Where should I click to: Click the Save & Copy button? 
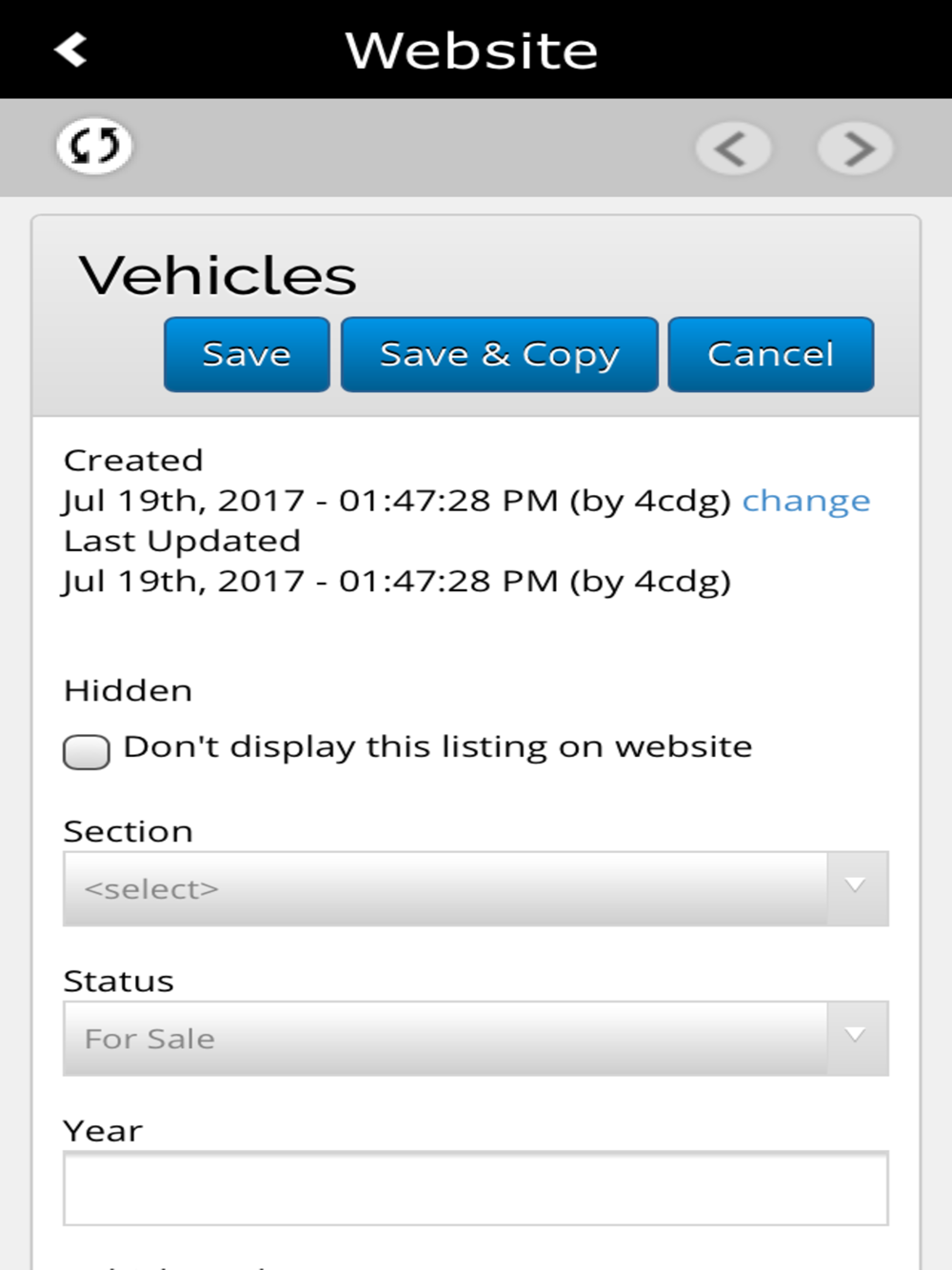(x=500, y=354)
